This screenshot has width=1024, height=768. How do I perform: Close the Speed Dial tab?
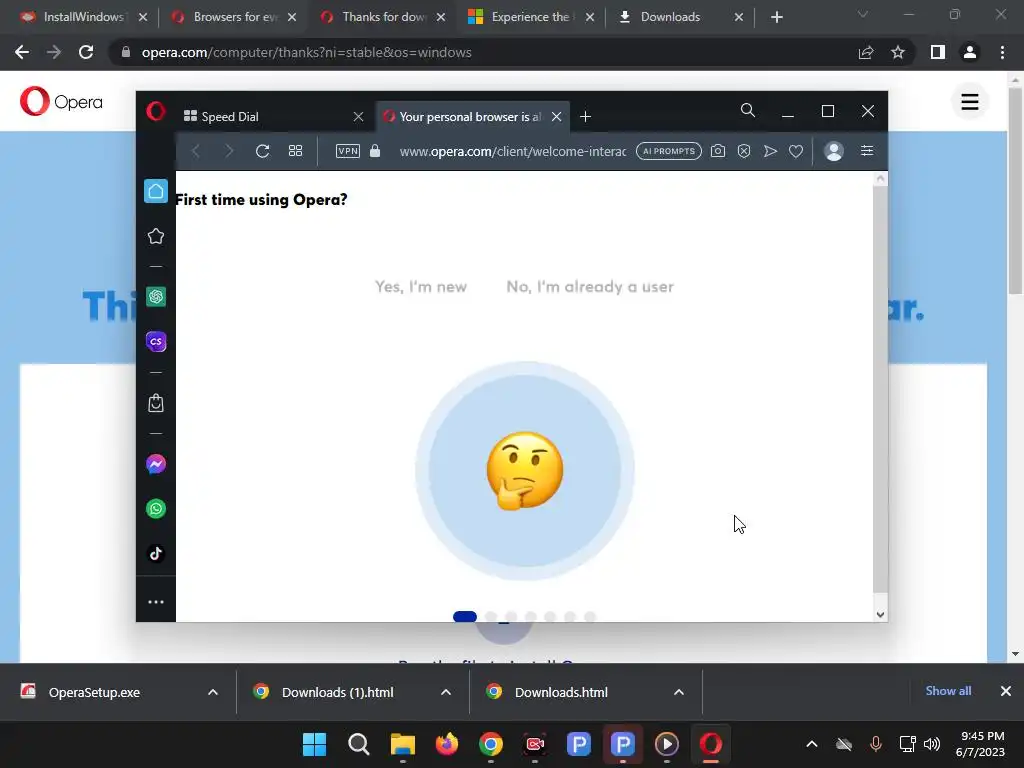tap(358, 117)
